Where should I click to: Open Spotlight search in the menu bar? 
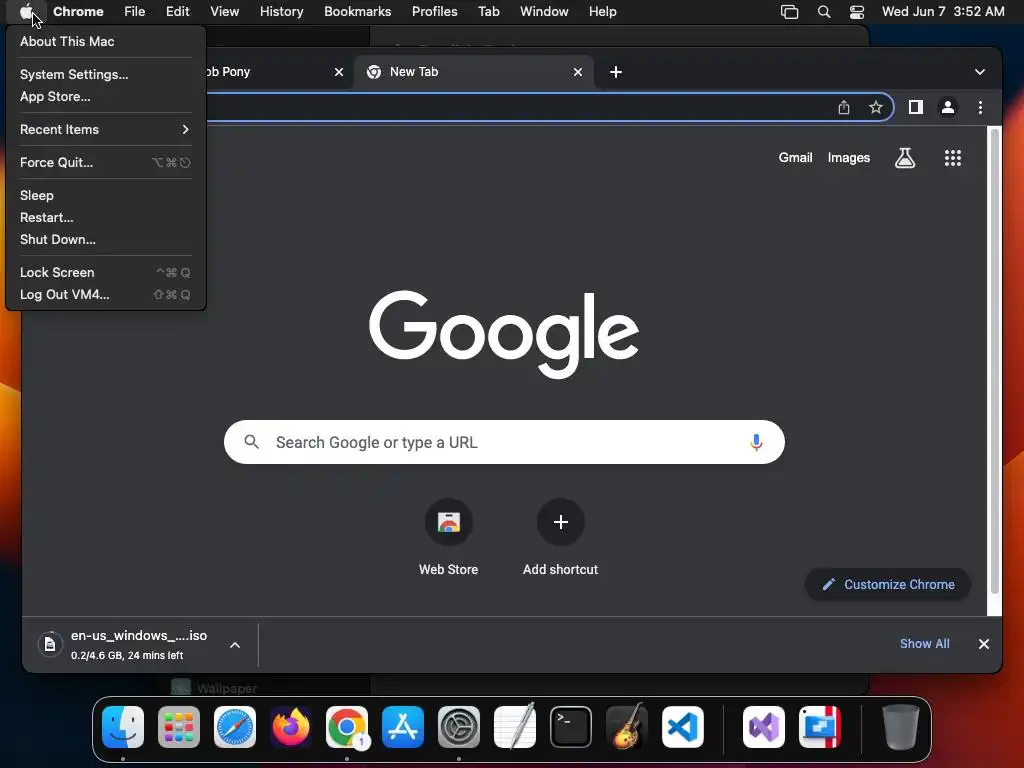point(824,12)
